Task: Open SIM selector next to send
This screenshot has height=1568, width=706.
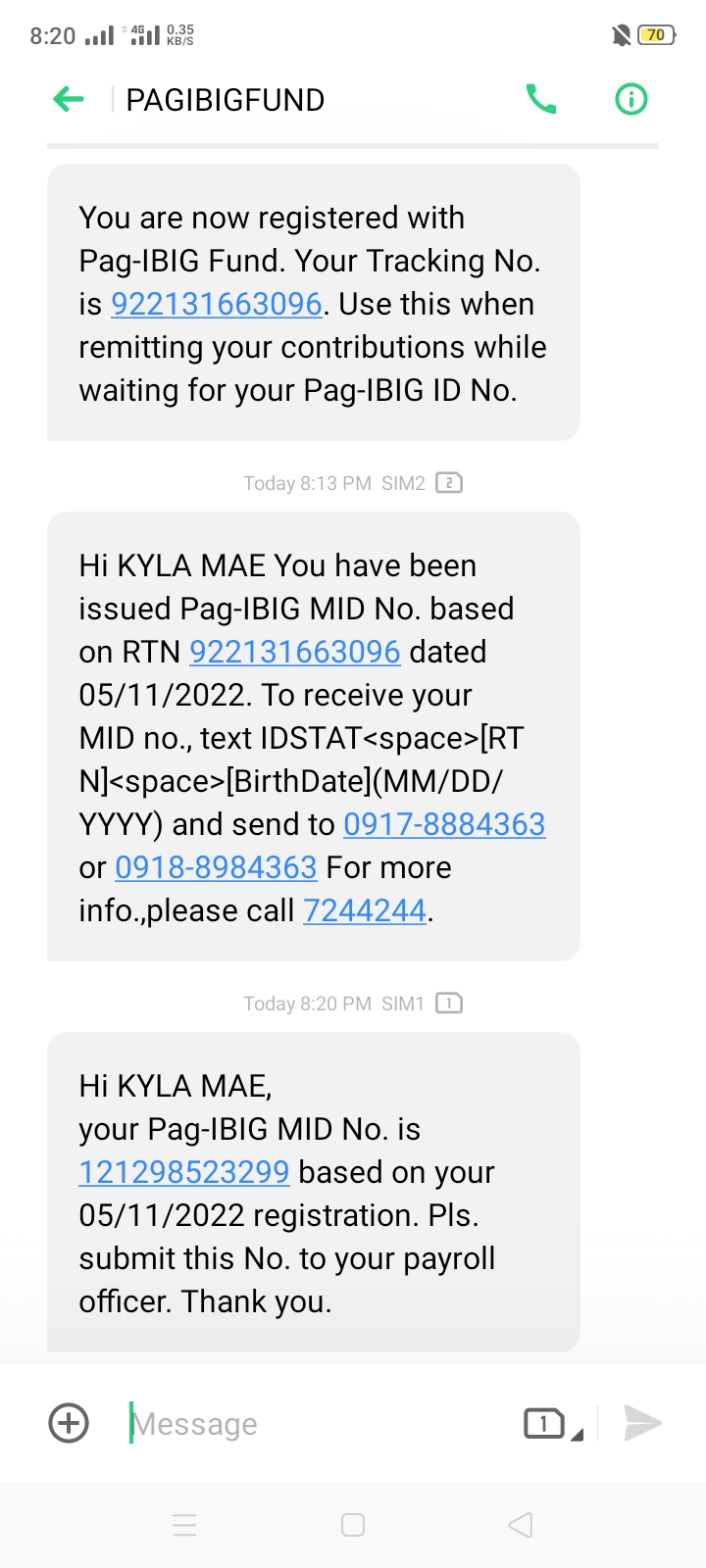Action: (552, 1424)
